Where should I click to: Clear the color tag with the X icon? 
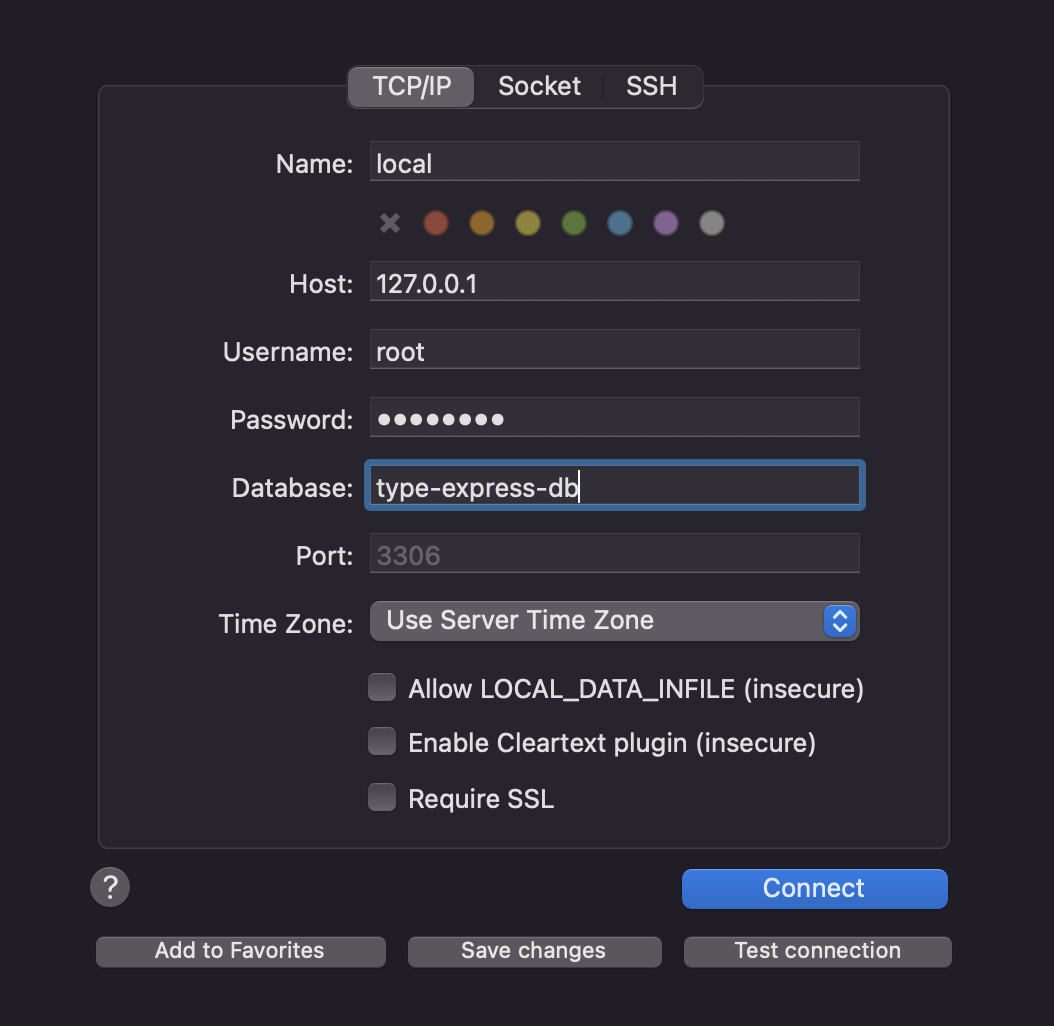pyautogui.click(x=390, y=223)
